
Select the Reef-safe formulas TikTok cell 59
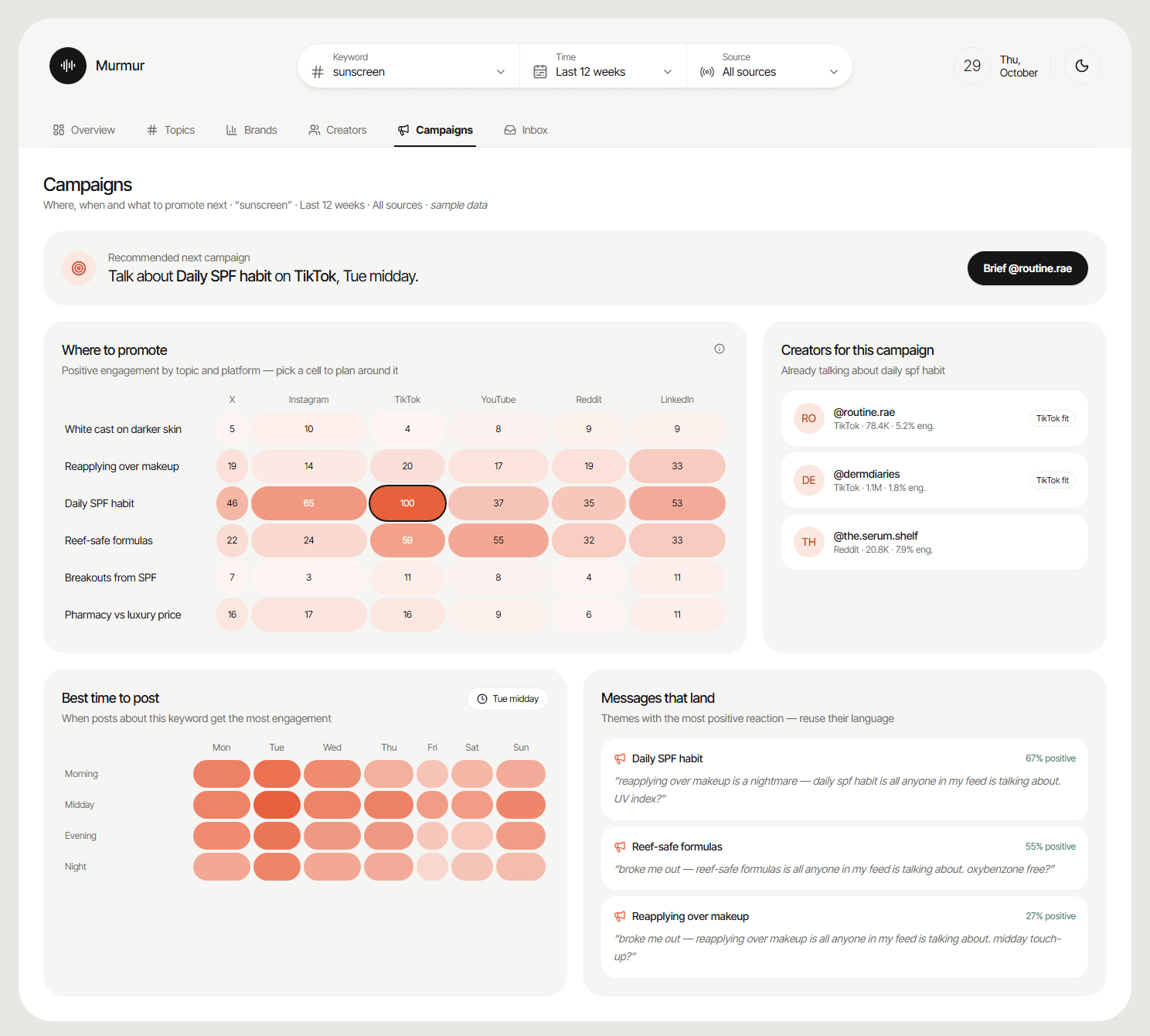coord(407,540)
